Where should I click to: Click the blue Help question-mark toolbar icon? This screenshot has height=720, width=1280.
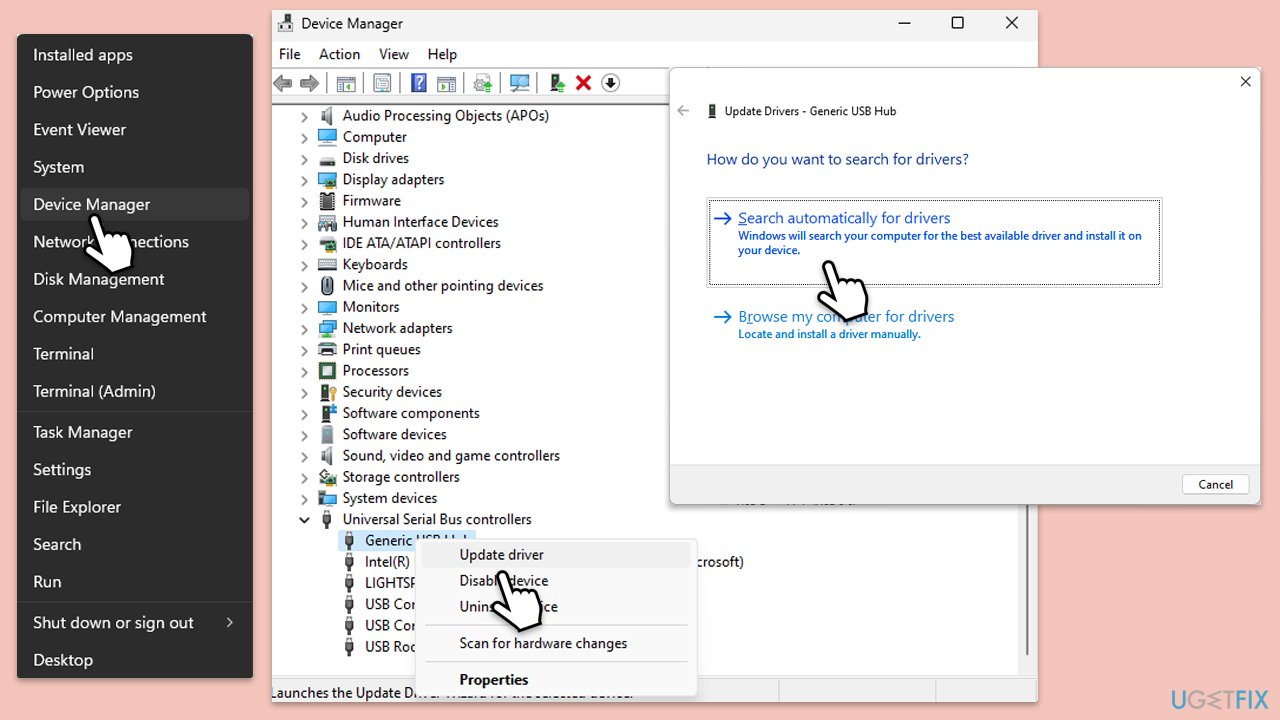(x=419, y=83)
